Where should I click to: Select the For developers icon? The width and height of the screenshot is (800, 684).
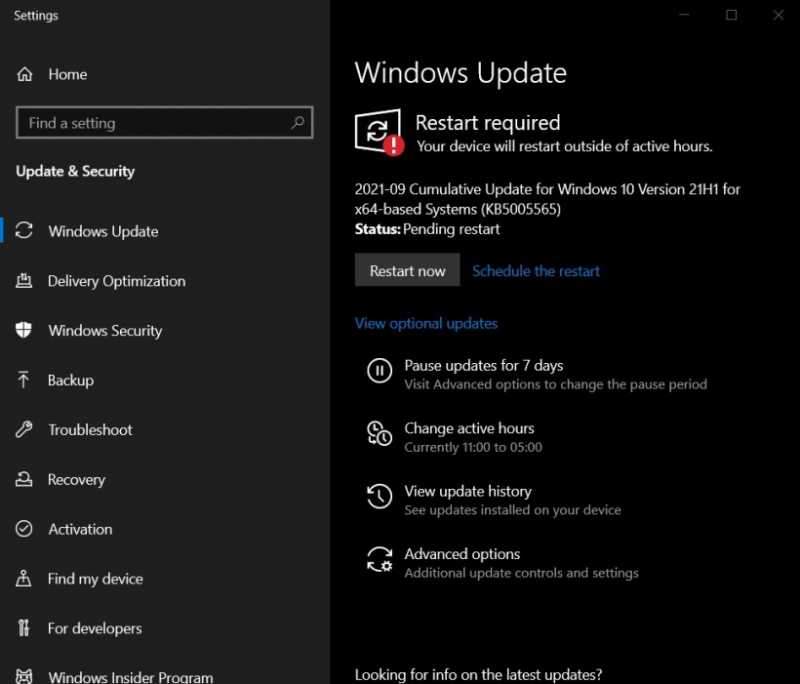pos(24,628)
